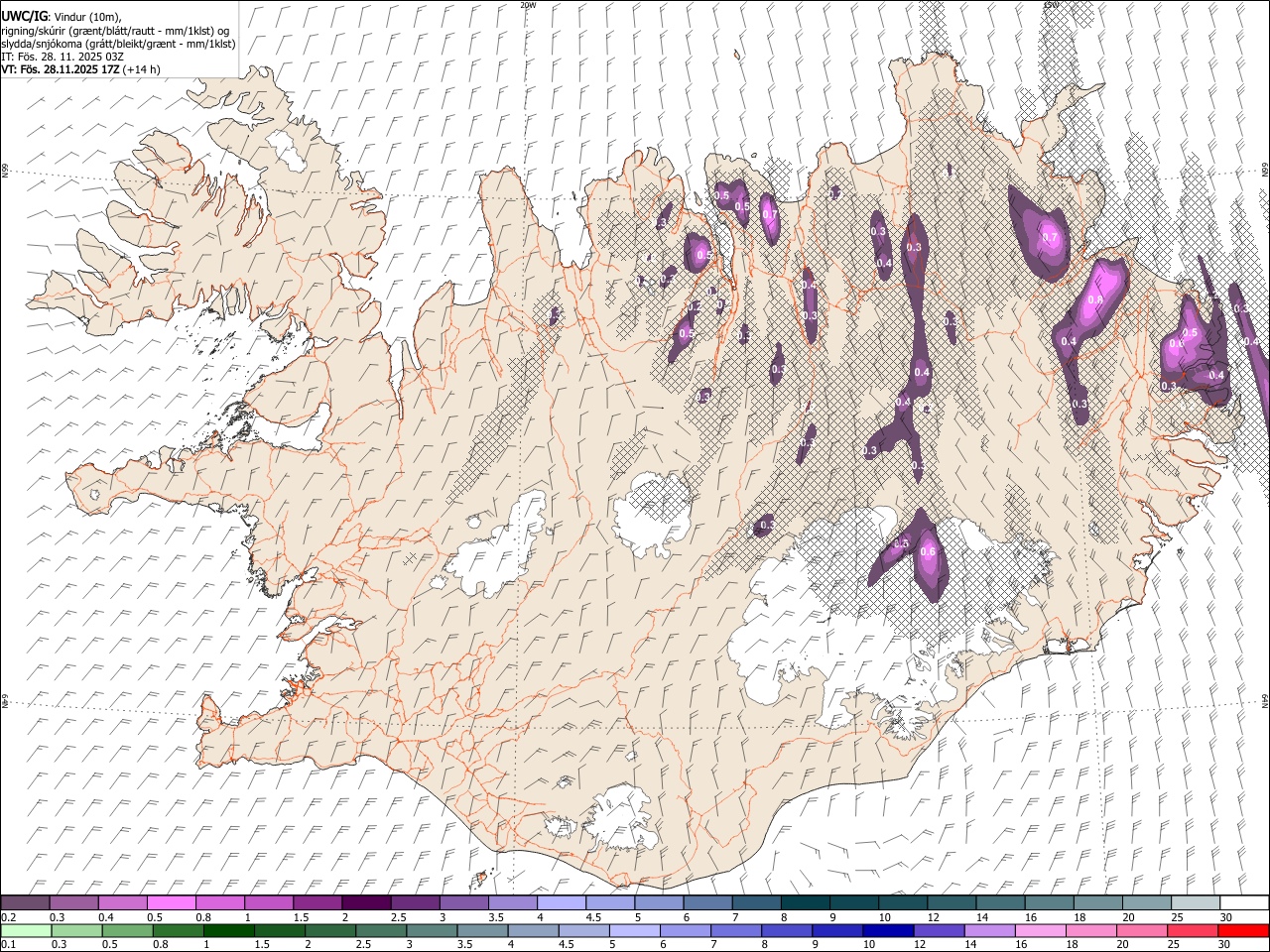1270x952 pixels.
Task: Select the snow scale swatch starting at 8
Action: click(805, 902)
